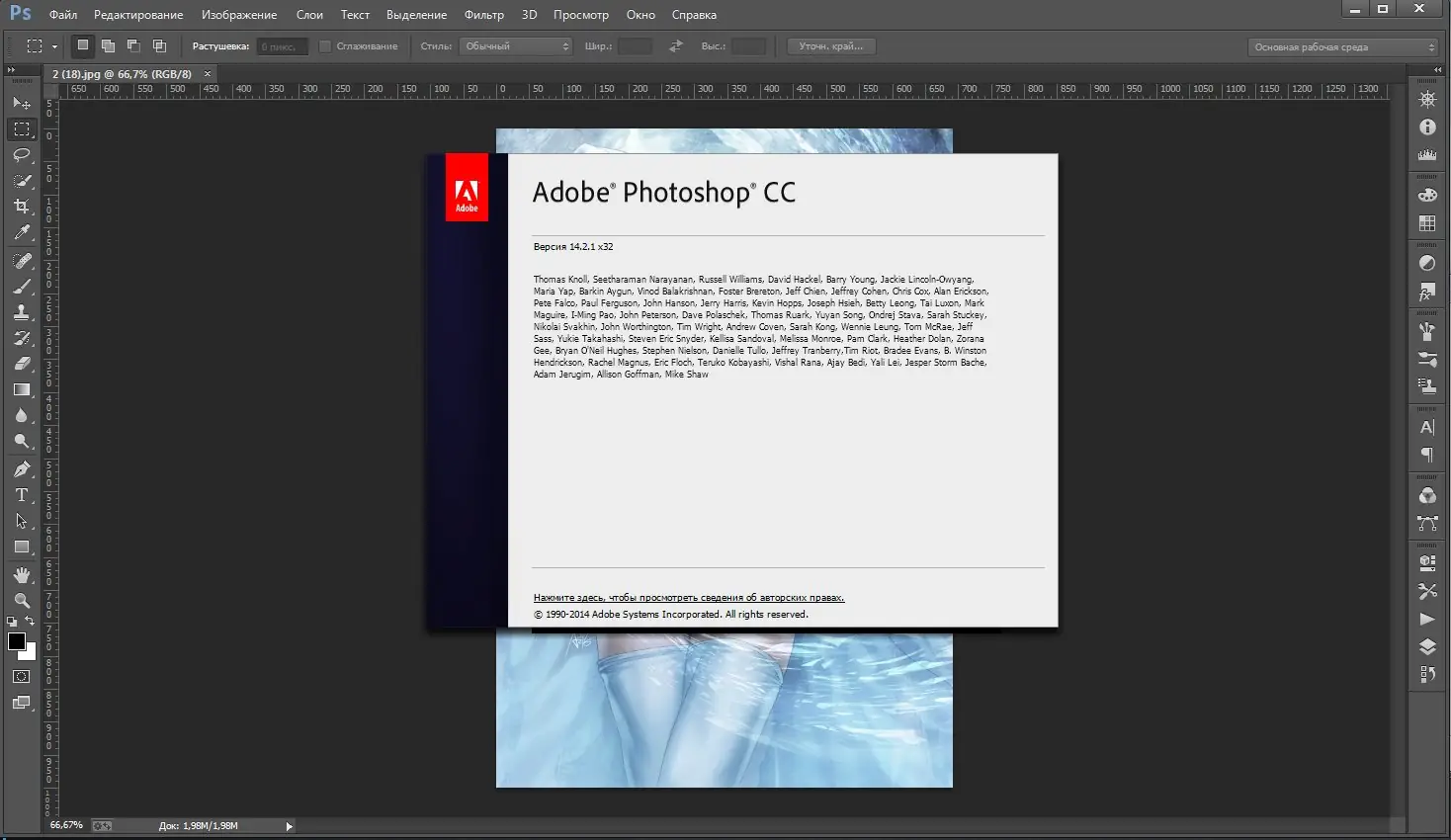Select the Healing Brush tool
This screenshot has width=1451, height=840.
pos(22,261)
